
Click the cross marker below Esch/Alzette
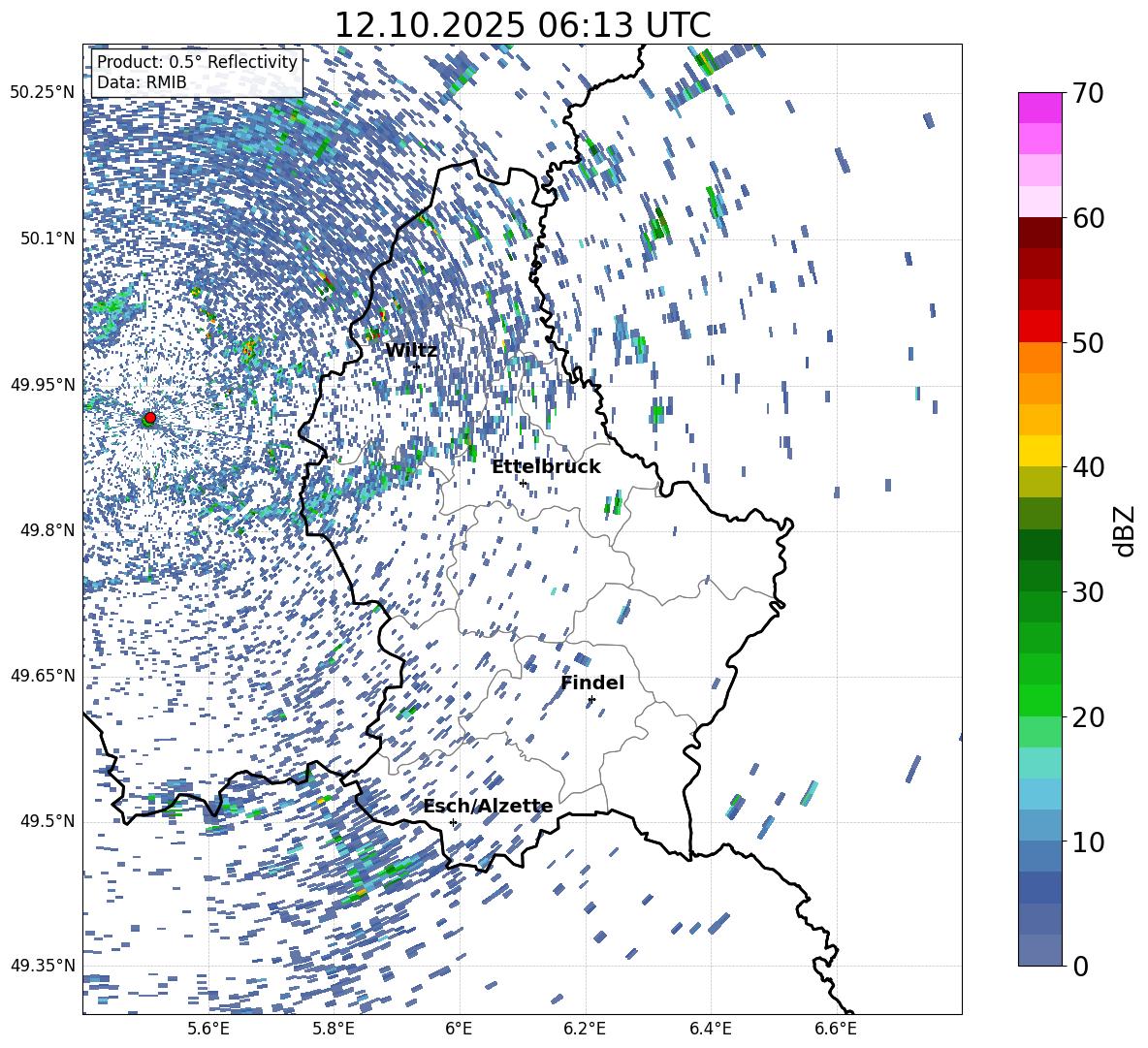tap(453, 822)
